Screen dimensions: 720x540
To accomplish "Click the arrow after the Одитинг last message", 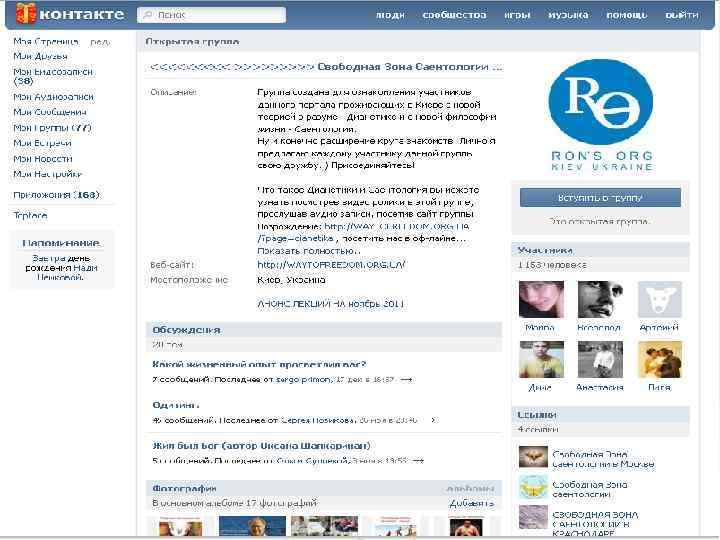I will pos(433,420).
